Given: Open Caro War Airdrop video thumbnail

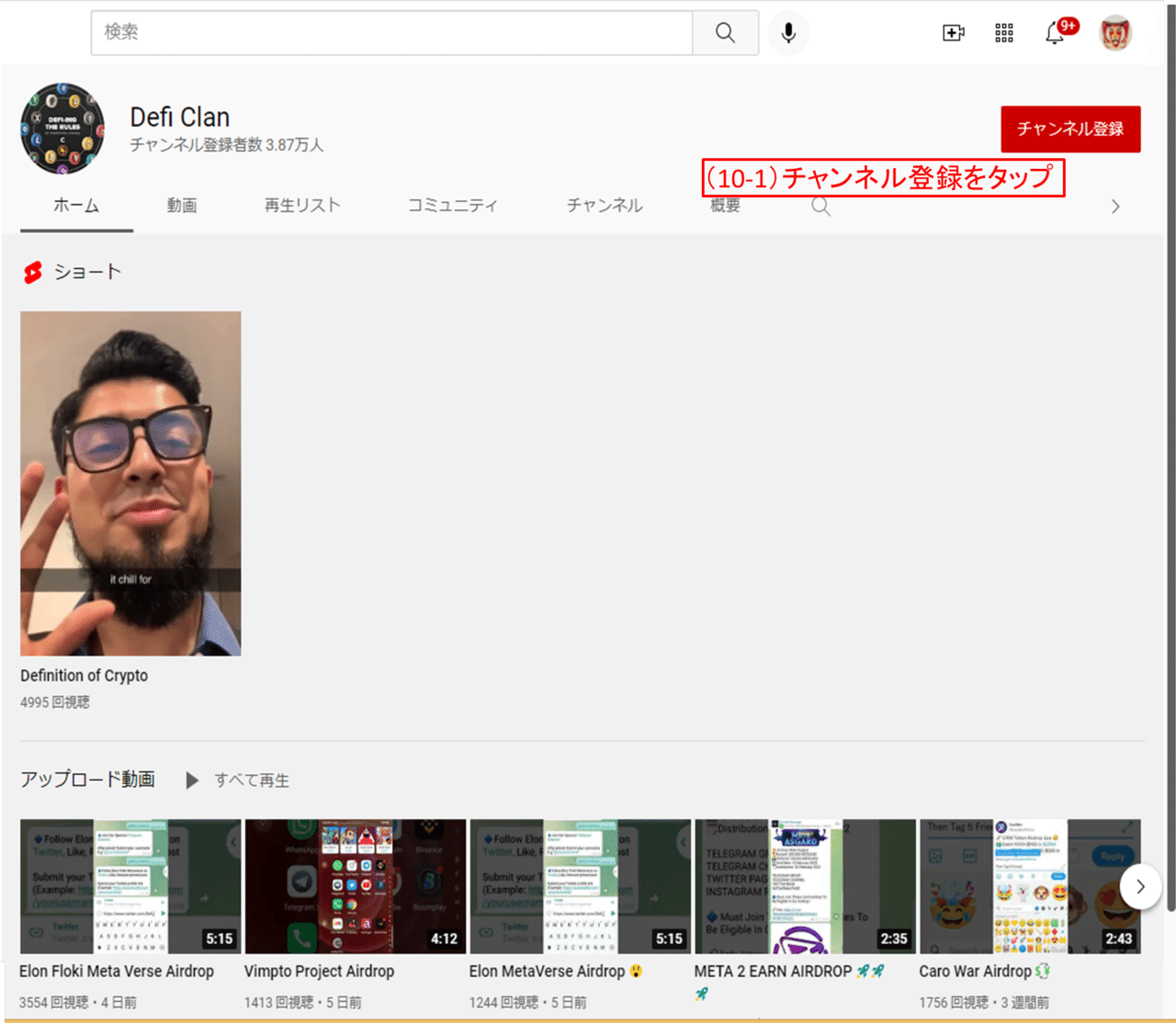Looking at the screenshot, I should point(1030,886).
